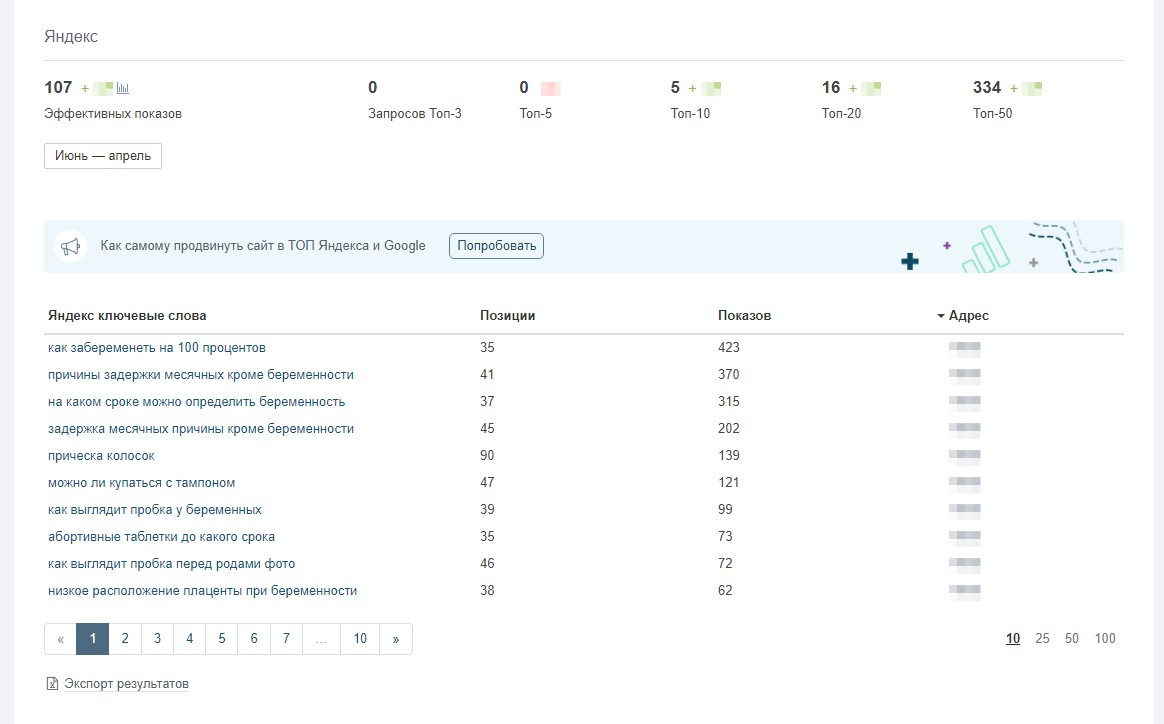Open the Июнь — апрель period selector

[103, 156]
